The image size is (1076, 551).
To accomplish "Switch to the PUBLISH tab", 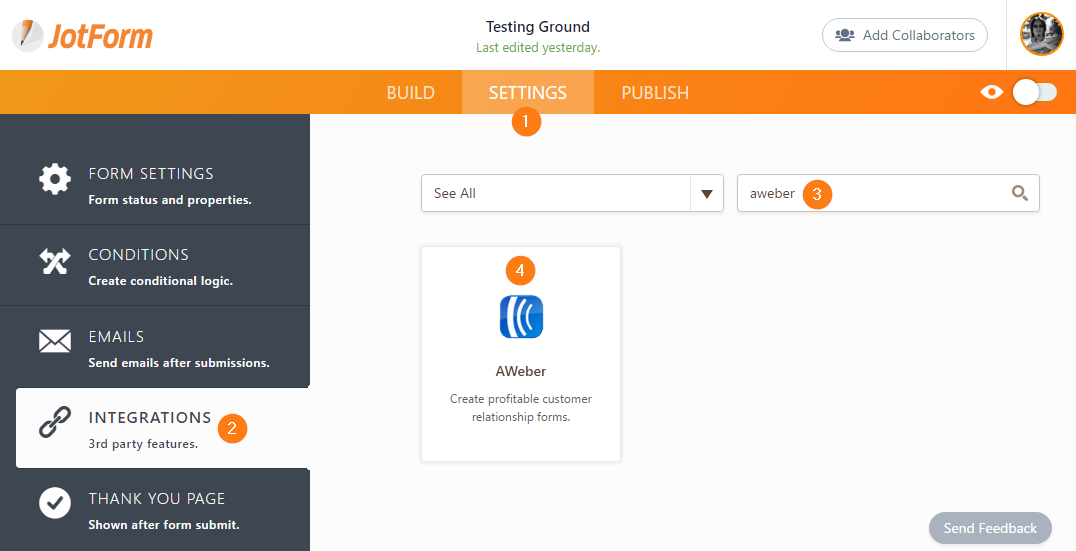I will (x=655, y=93).
